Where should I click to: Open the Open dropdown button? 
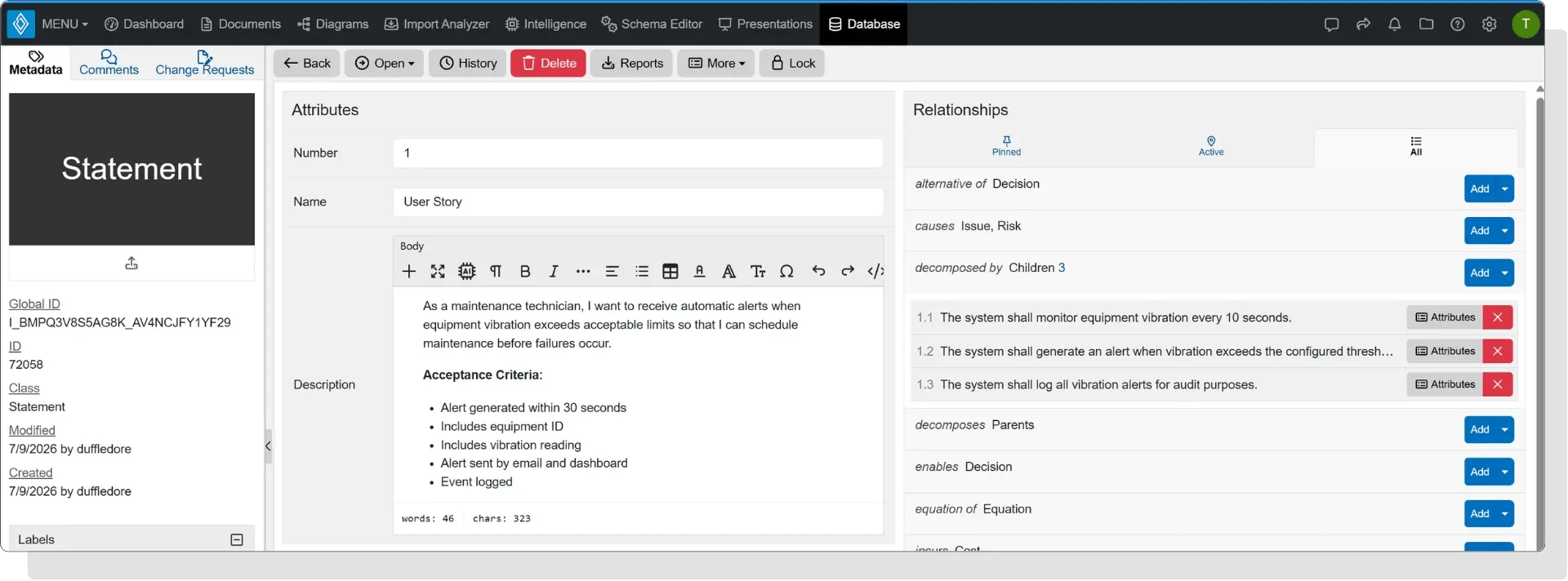pos(384,64)
